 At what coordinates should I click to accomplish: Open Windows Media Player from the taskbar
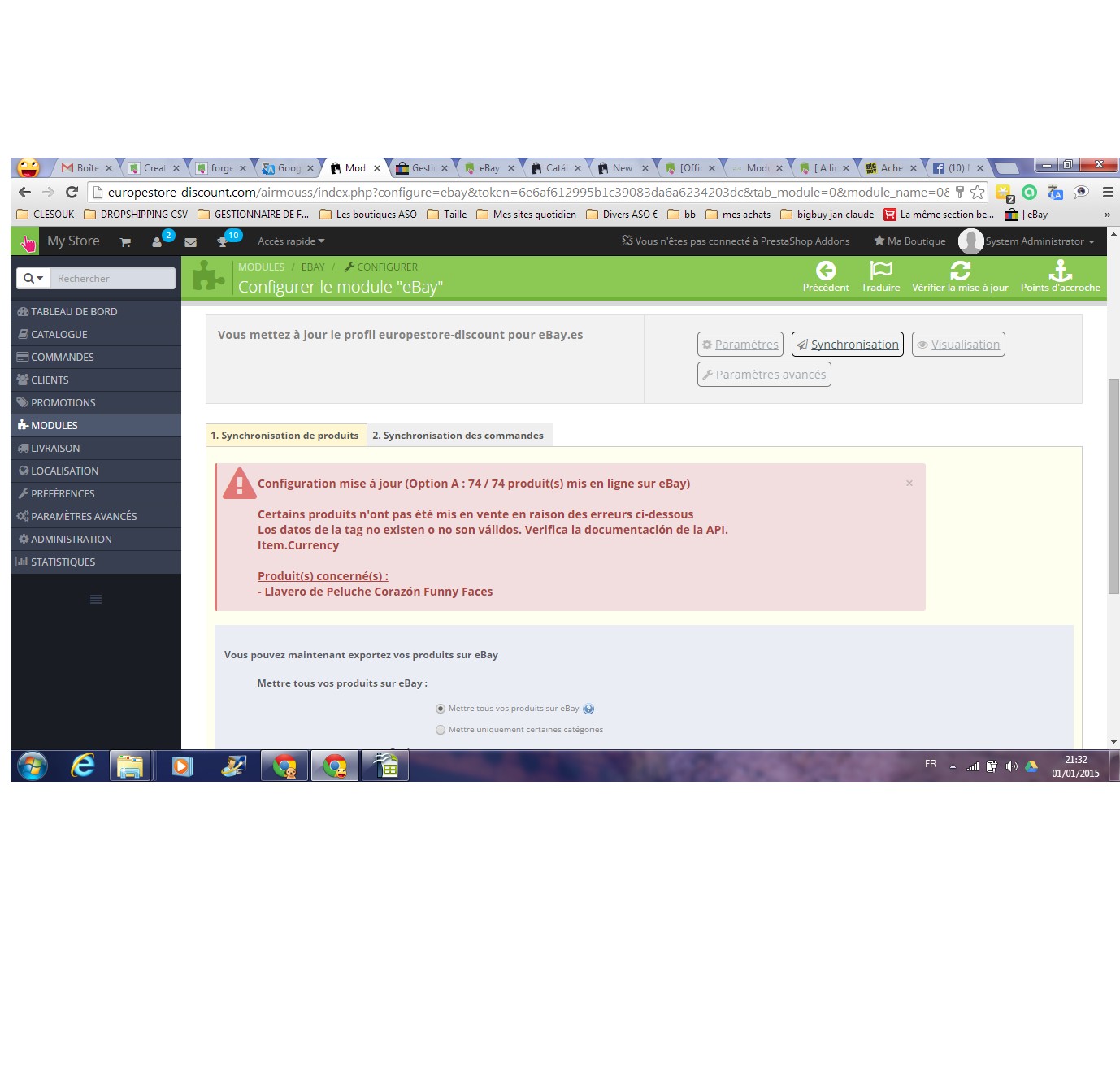[183, 766]
